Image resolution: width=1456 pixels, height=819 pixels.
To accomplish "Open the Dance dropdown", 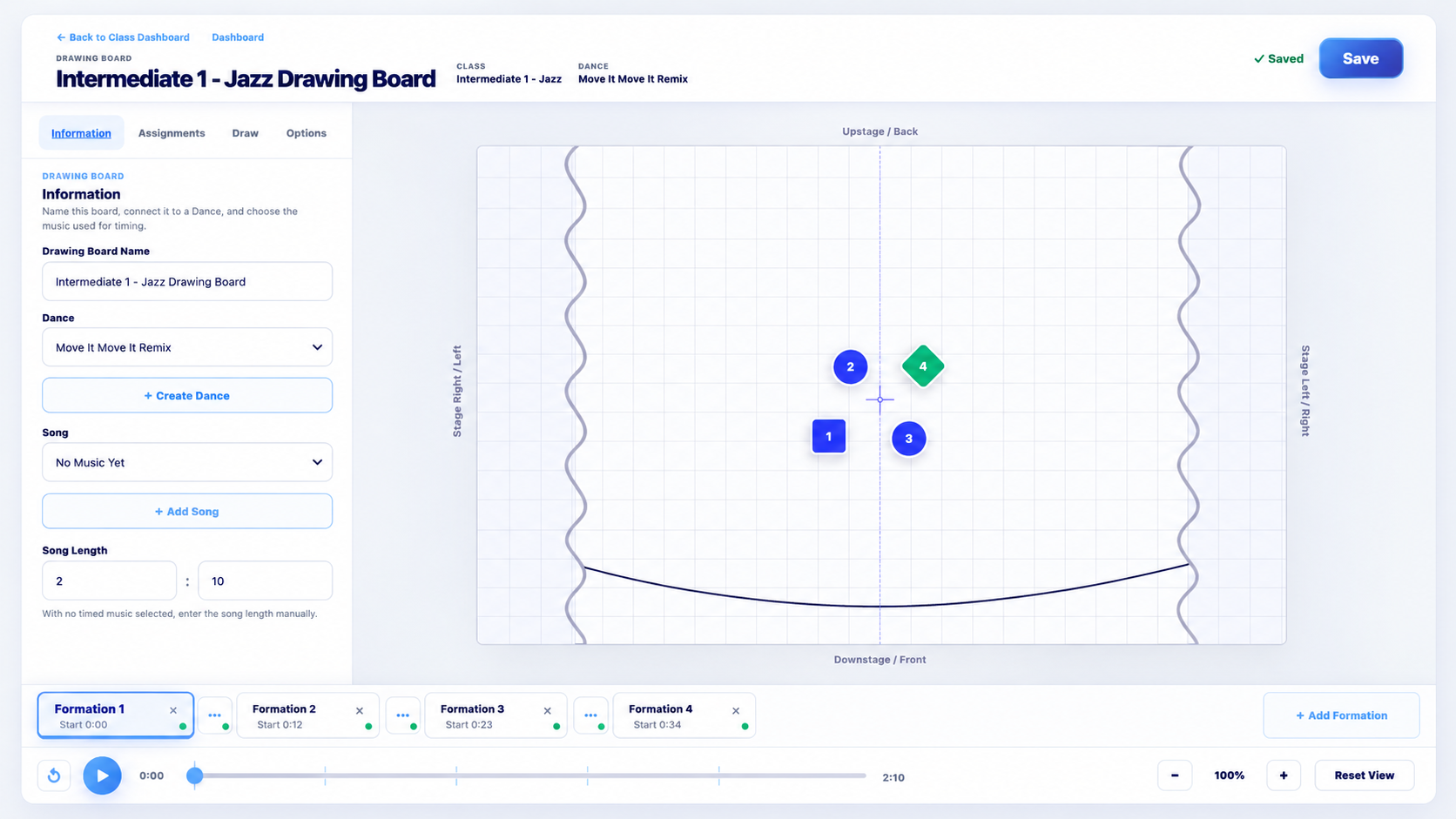I will (187, 347).
